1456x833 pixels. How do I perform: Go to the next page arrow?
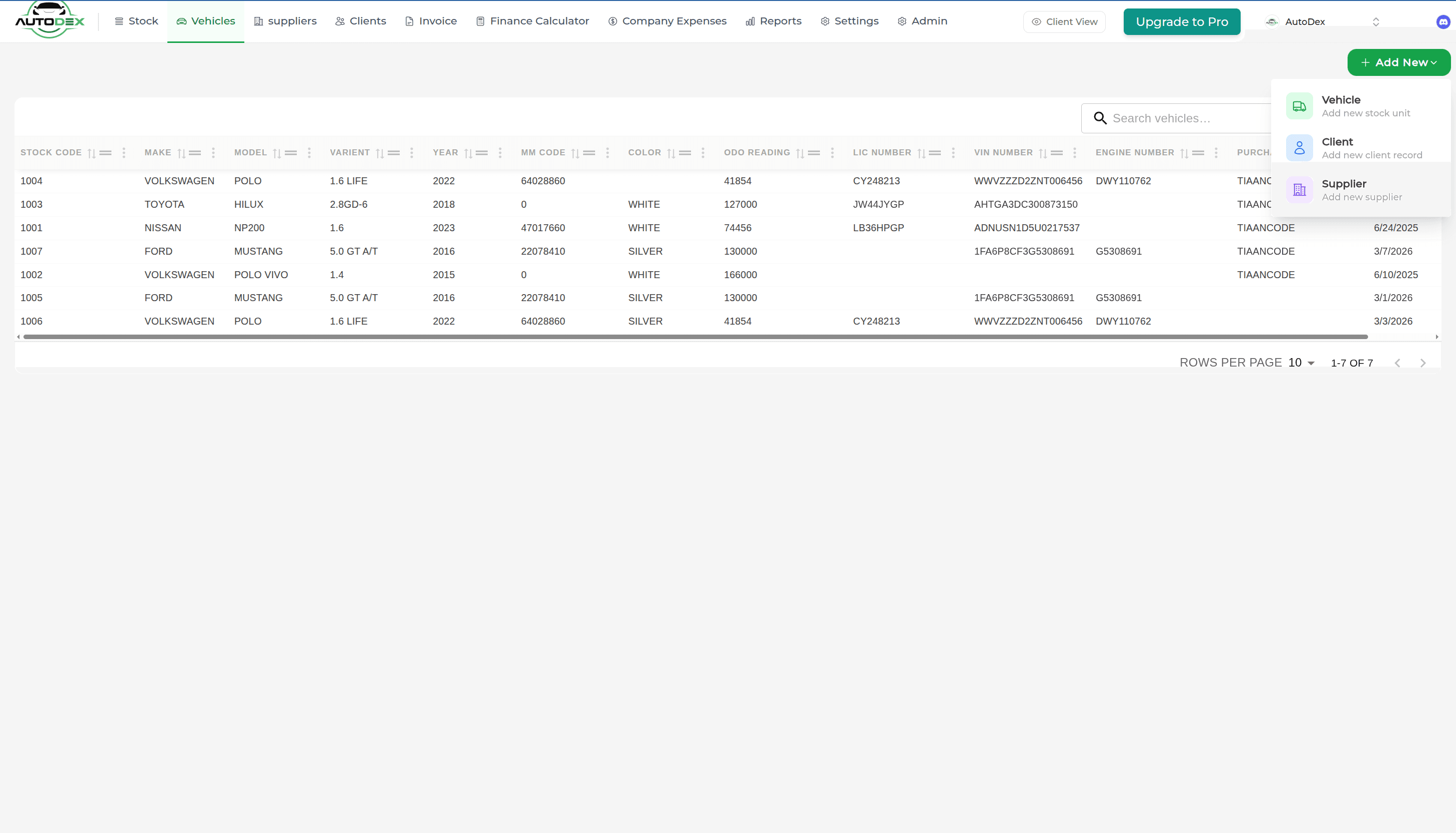(x=1423, y=363)
